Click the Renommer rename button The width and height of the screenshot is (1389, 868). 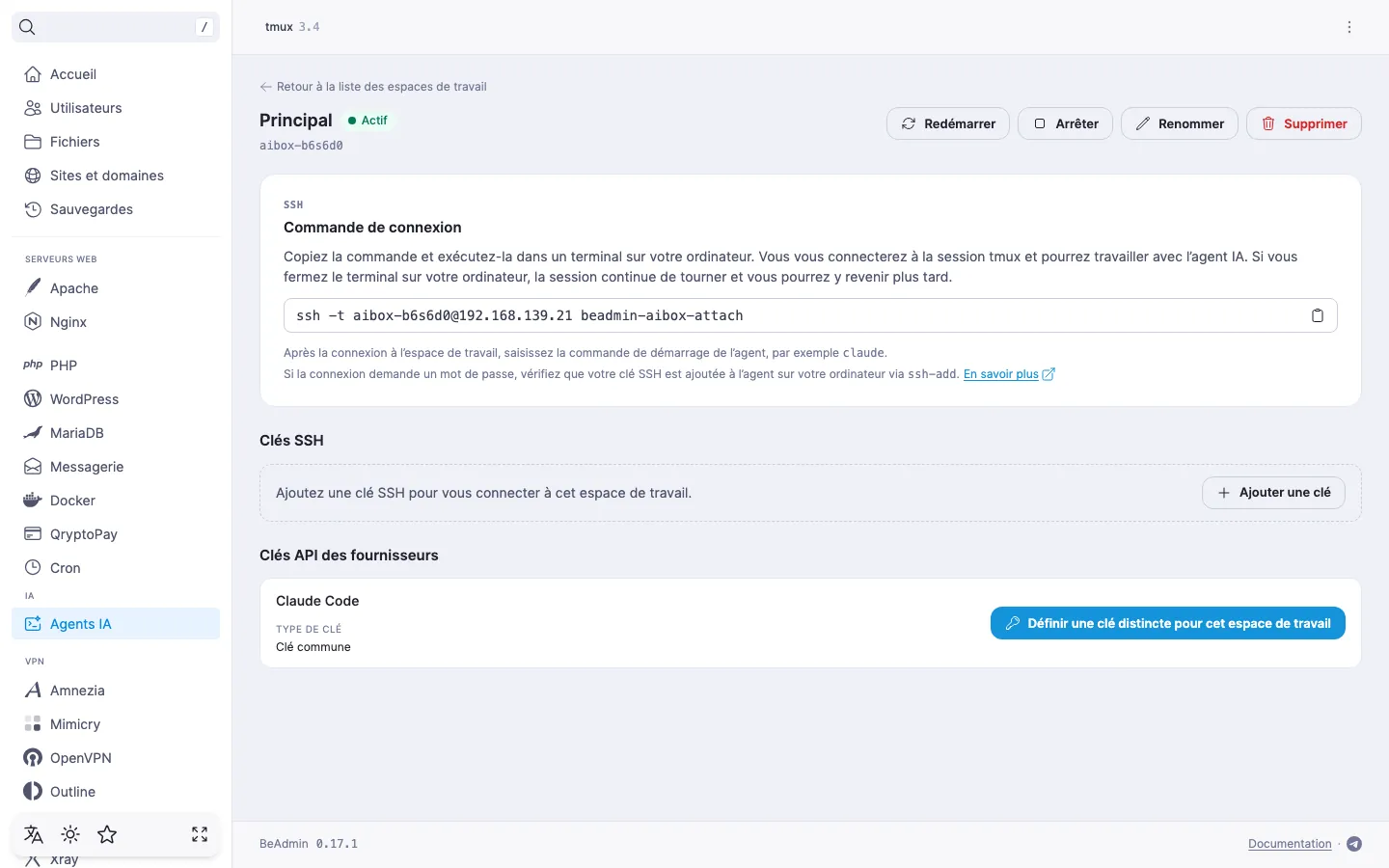click(x=1180, y=123)
